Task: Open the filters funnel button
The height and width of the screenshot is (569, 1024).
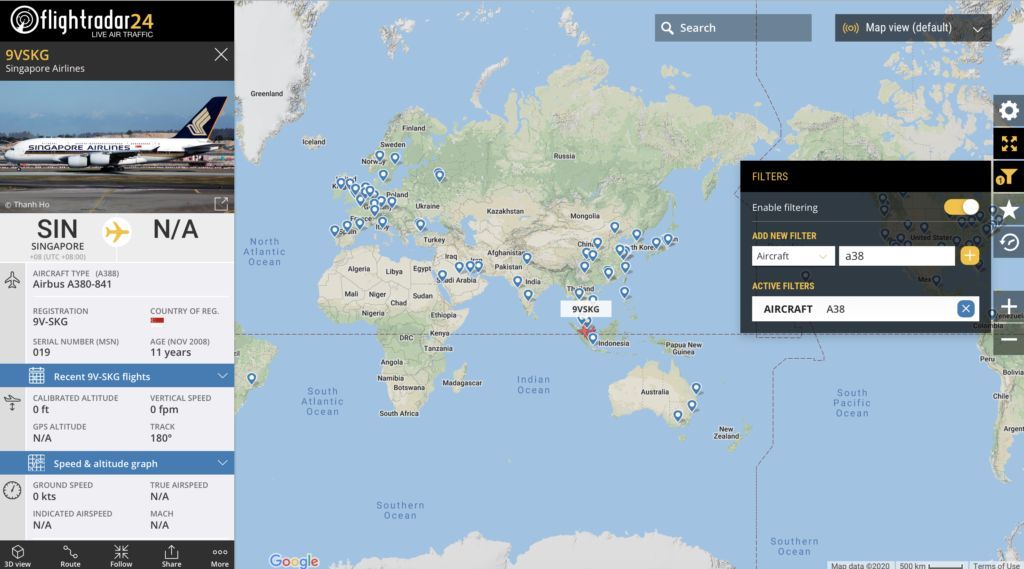Action: pyautogui.click(x=1008, y=177)
